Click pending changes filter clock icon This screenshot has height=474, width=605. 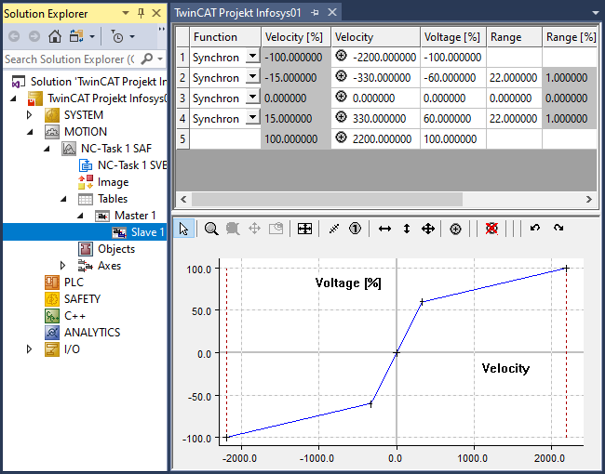[117, 36]
